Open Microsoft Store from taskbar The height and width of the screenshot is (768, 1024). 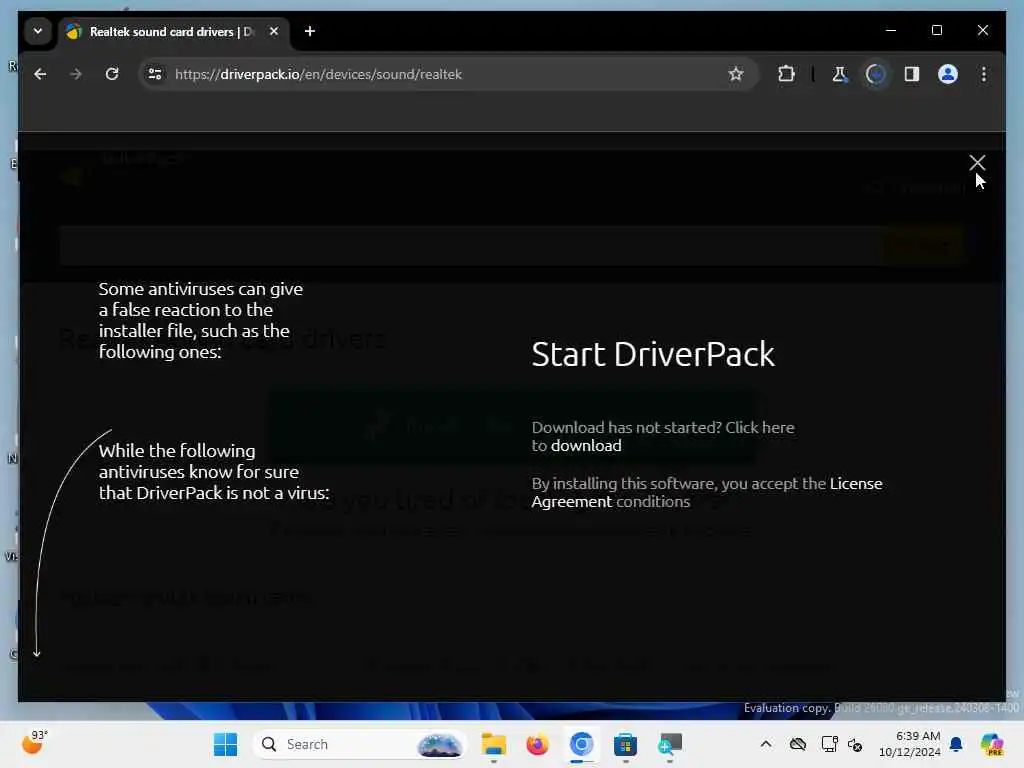625,744
